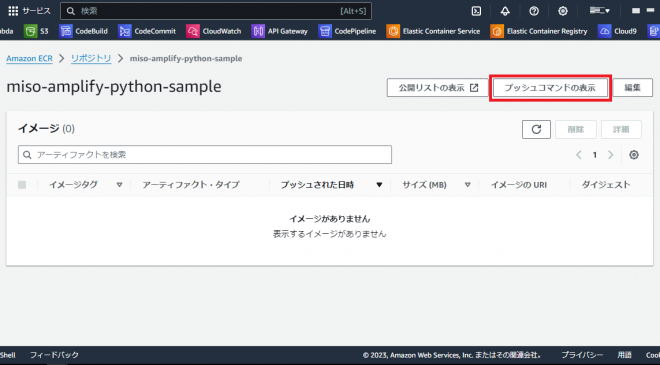The height and width of the screenshot is (365, 660).
Task: Open the Elastic Container Service shortcut
Action: (x=433, y=31)
